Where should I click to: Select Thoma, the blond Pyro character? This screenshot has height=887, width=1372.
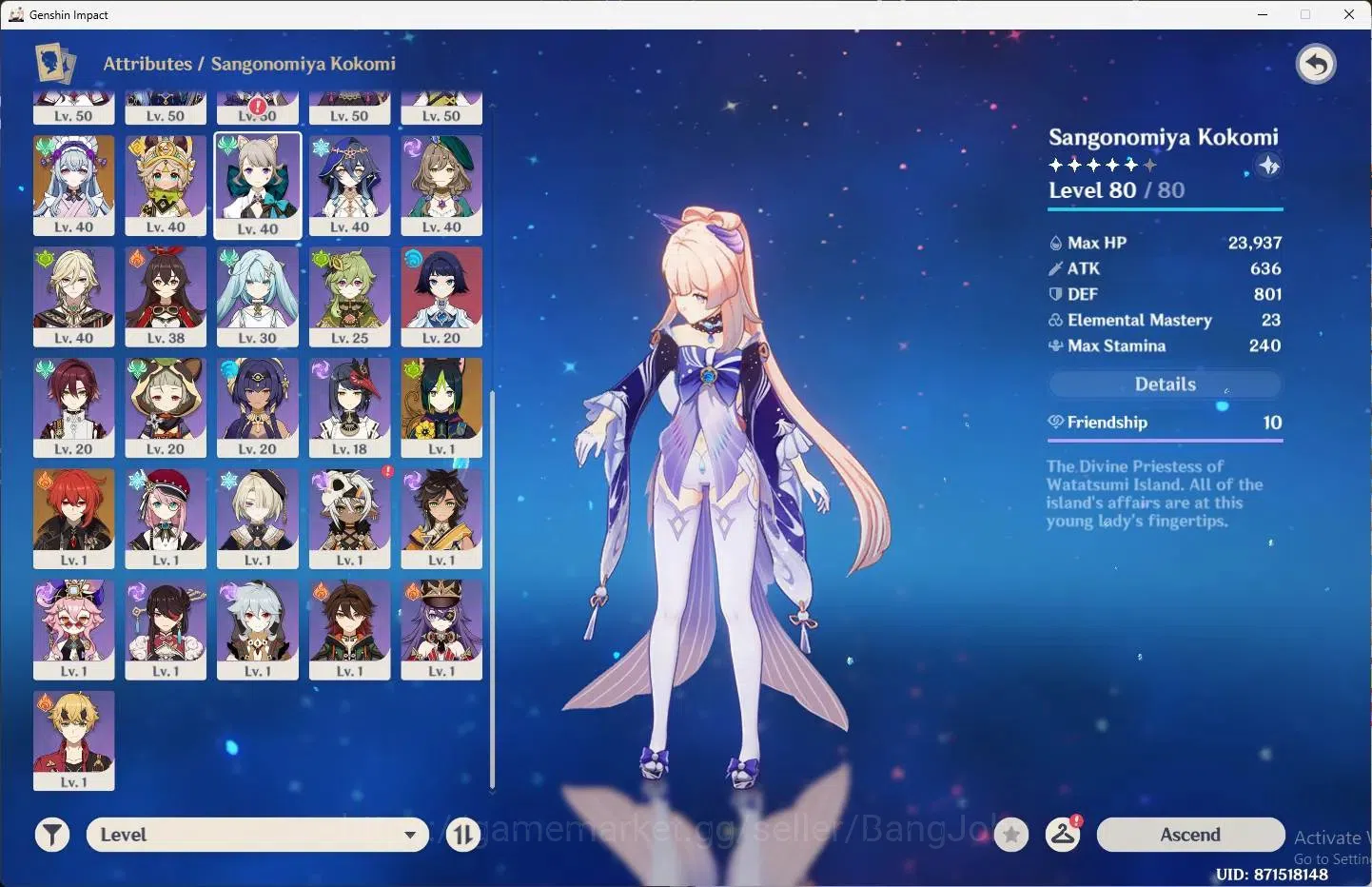click(73, 741)
